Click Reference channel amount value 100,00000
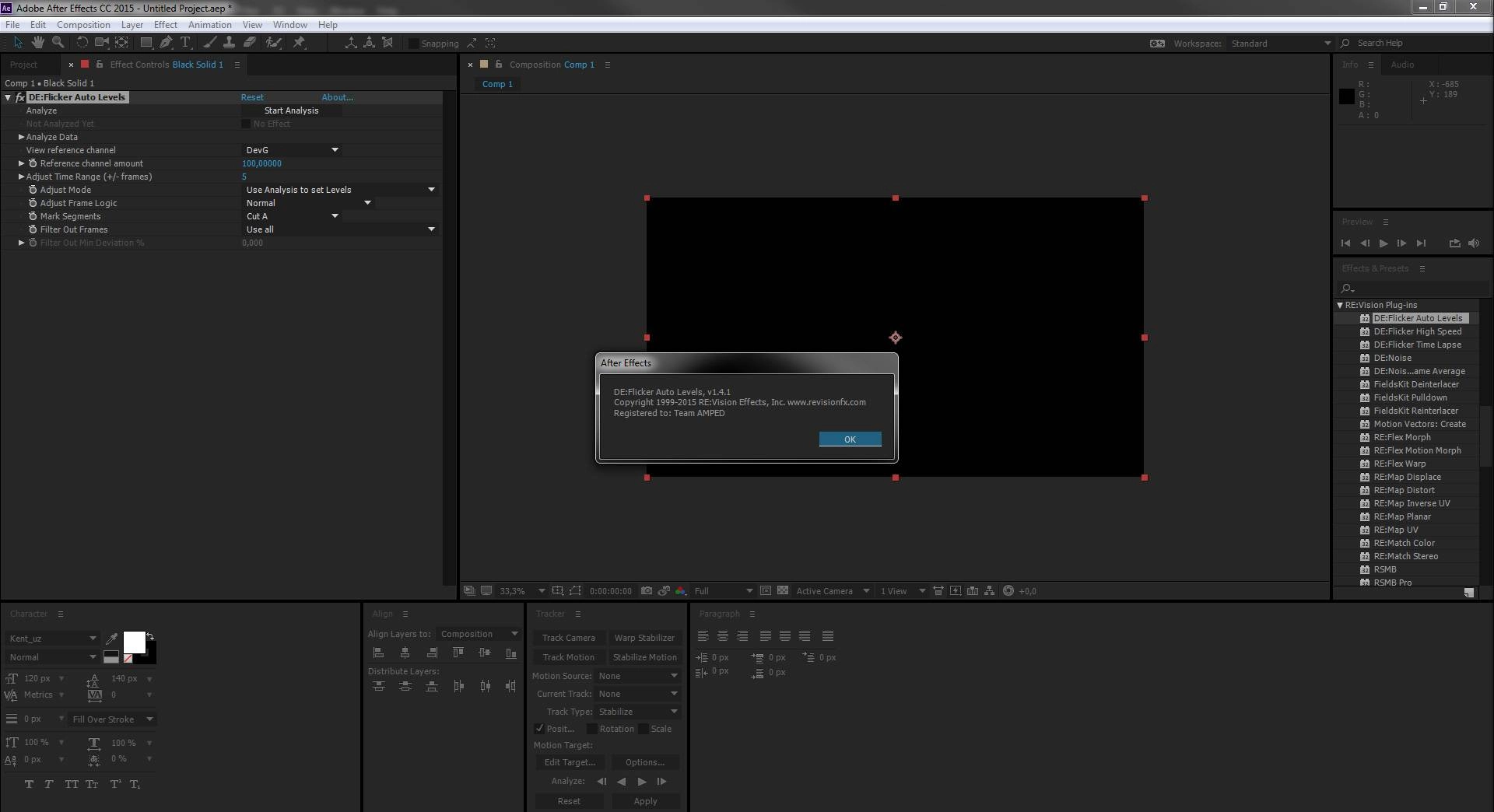This screenshot has height=812, width=1494. (x=261, y=163)
